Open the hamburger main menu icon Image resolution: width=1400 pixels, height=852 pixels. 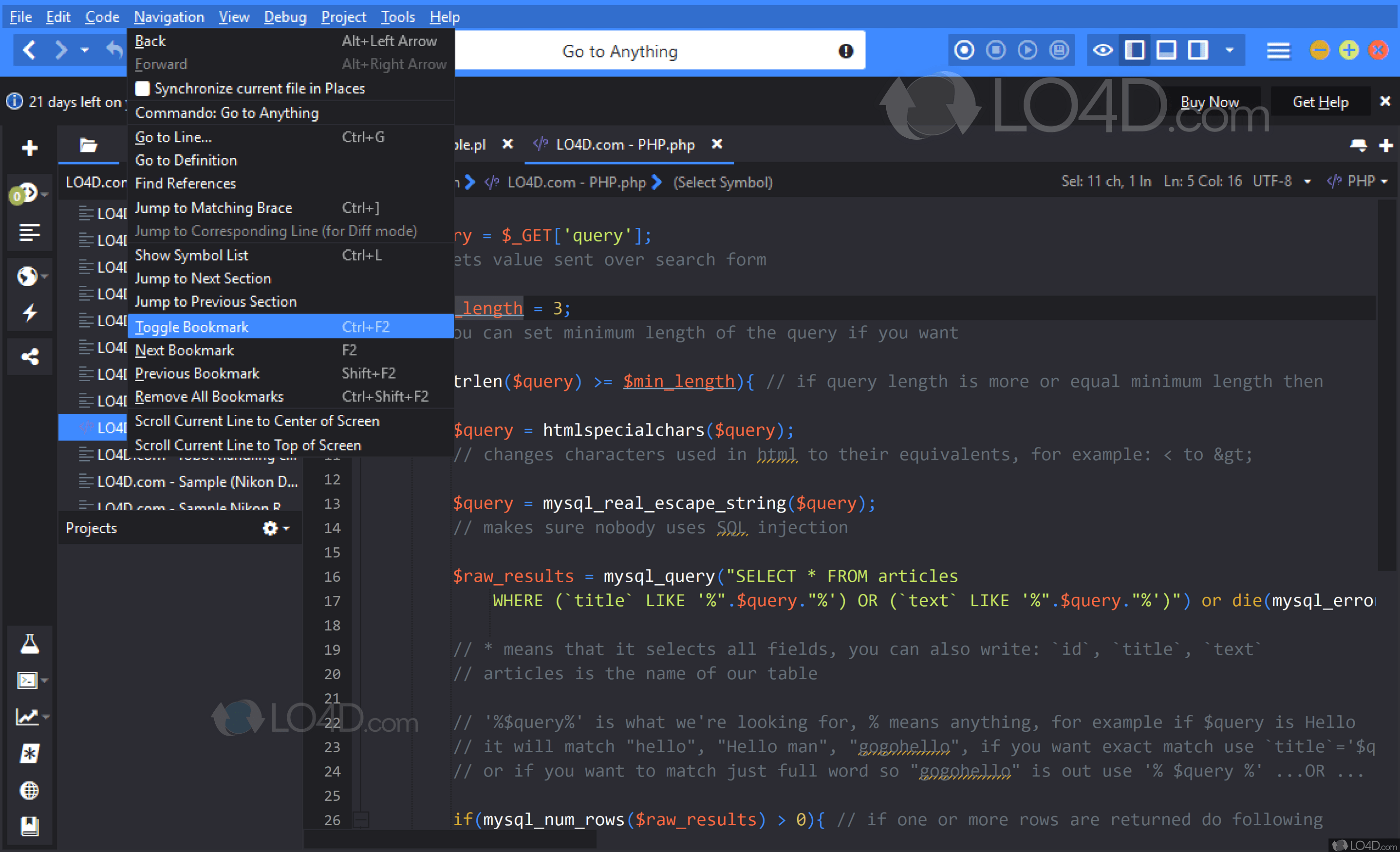1278,51
